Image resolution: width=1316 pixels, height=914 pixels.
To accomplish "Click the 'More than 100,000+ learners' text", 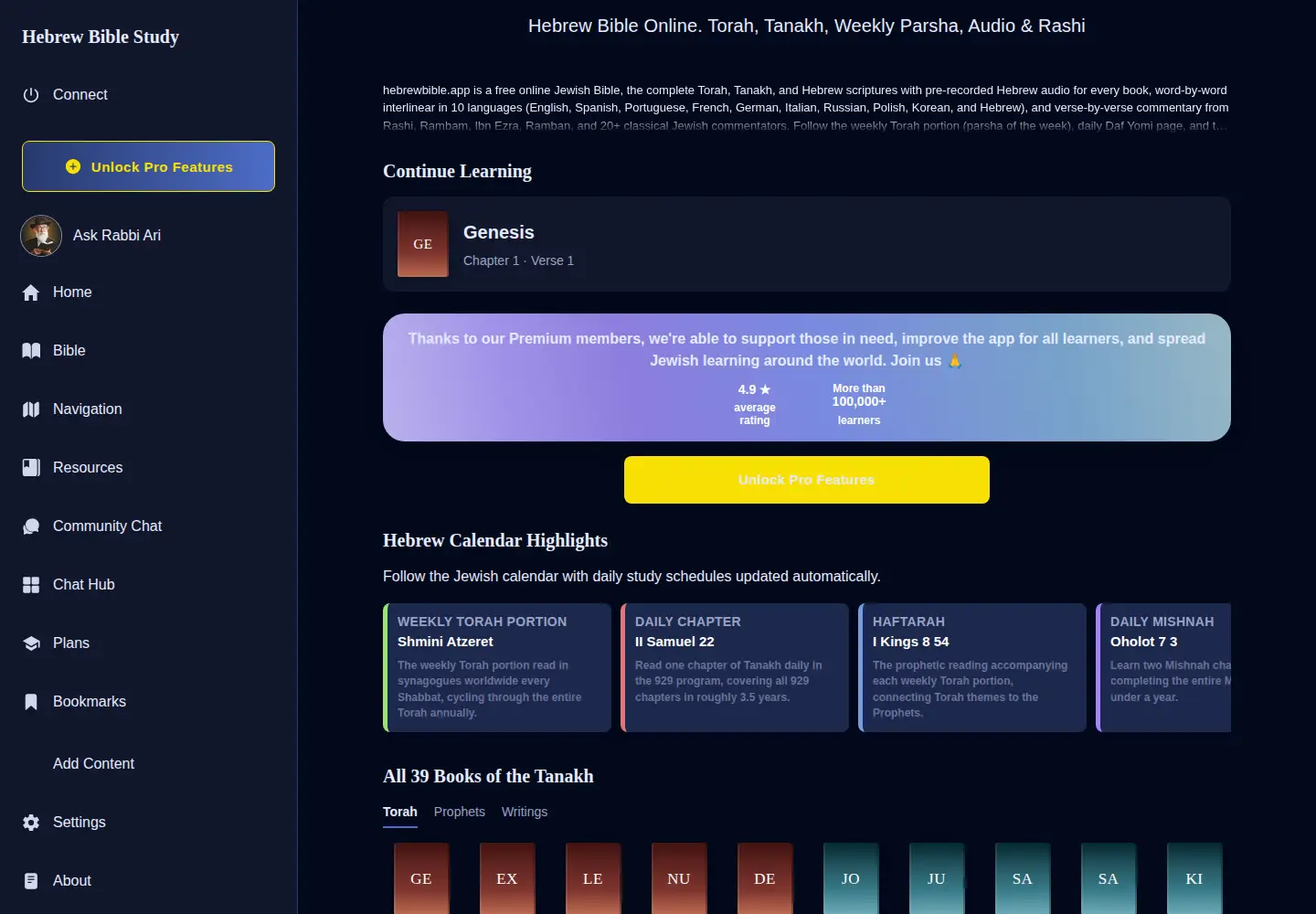I will point(859,404).
